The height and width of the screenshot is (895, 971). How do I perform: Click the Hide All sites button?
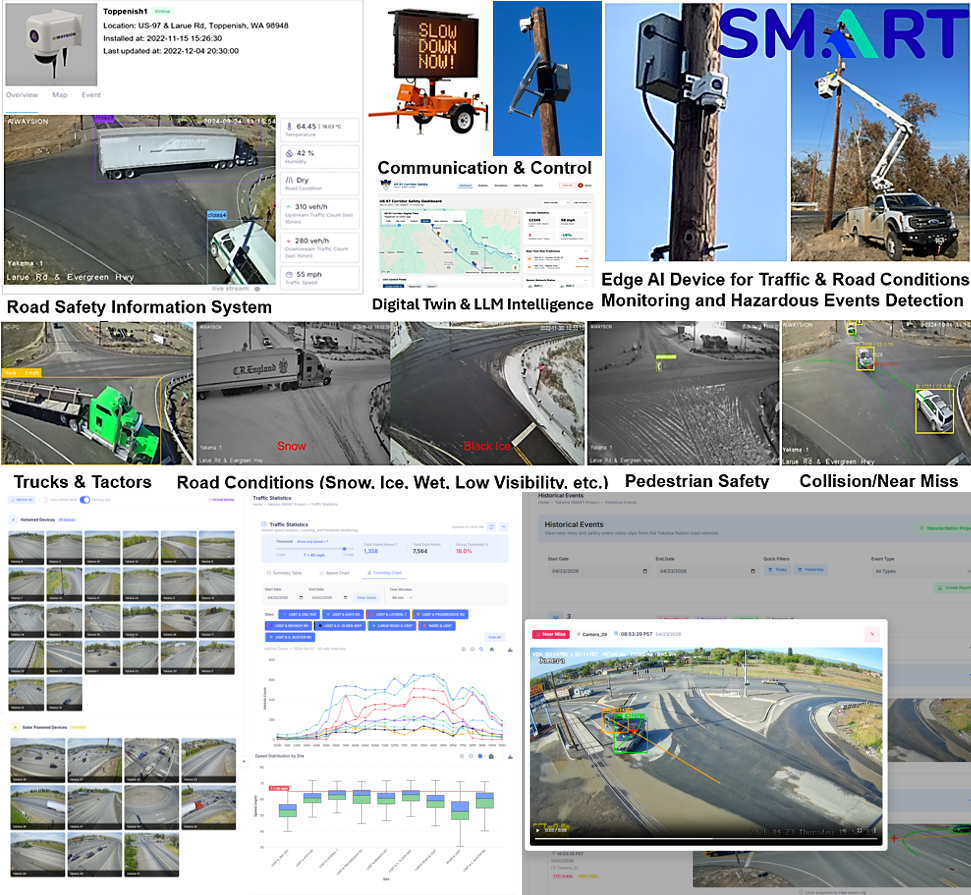point(495,637)
